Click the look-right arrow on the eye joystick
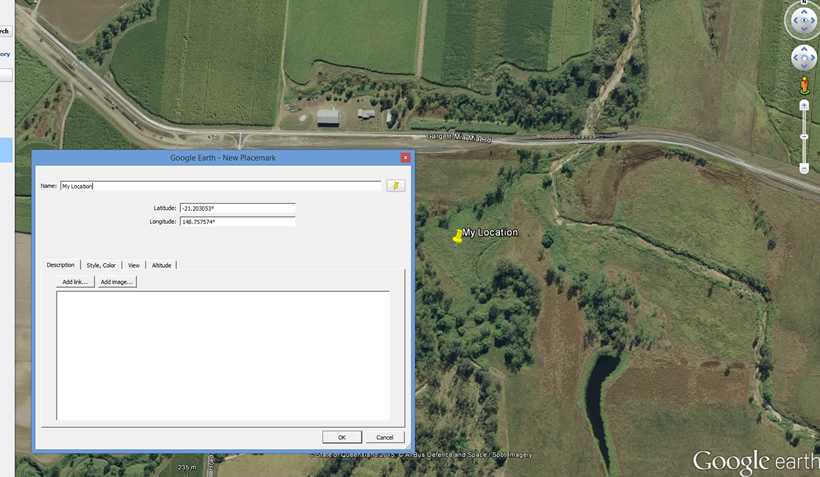Screen dimensions: 820x477 click(x=813, y=21)
